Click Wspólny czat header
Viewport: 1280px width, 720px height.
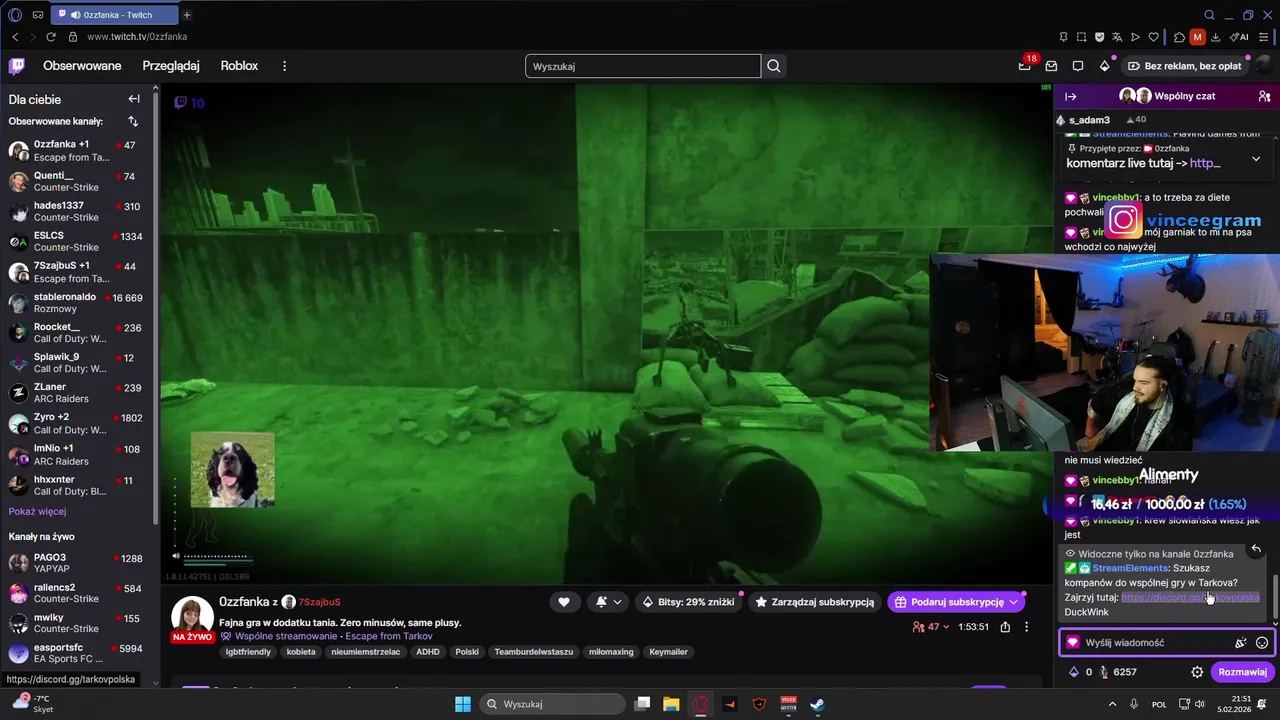[x=1167, y=96]
